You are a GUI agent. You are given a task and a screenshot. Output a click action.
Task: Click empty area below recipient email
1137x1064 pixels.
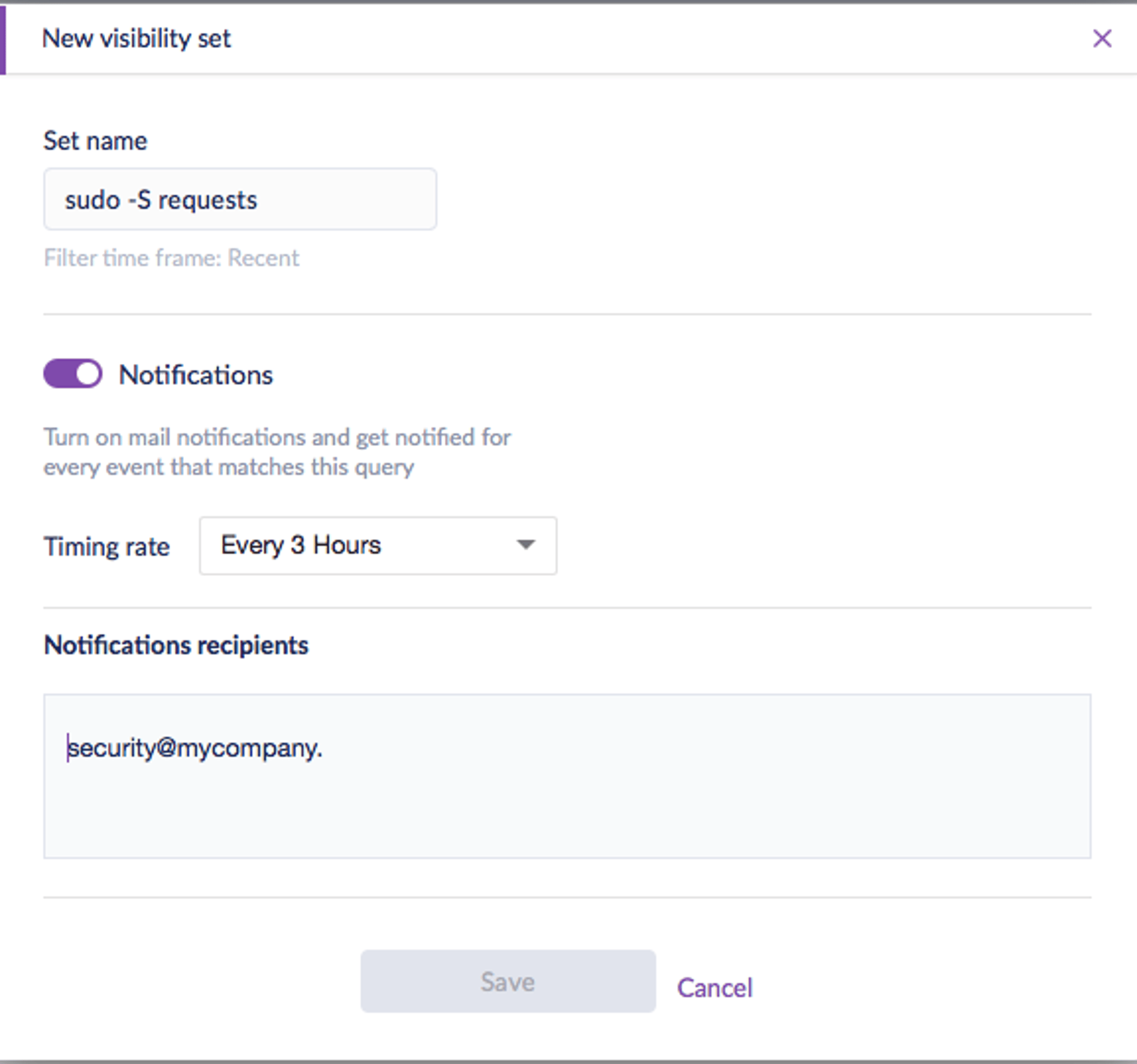pos(567,812)
